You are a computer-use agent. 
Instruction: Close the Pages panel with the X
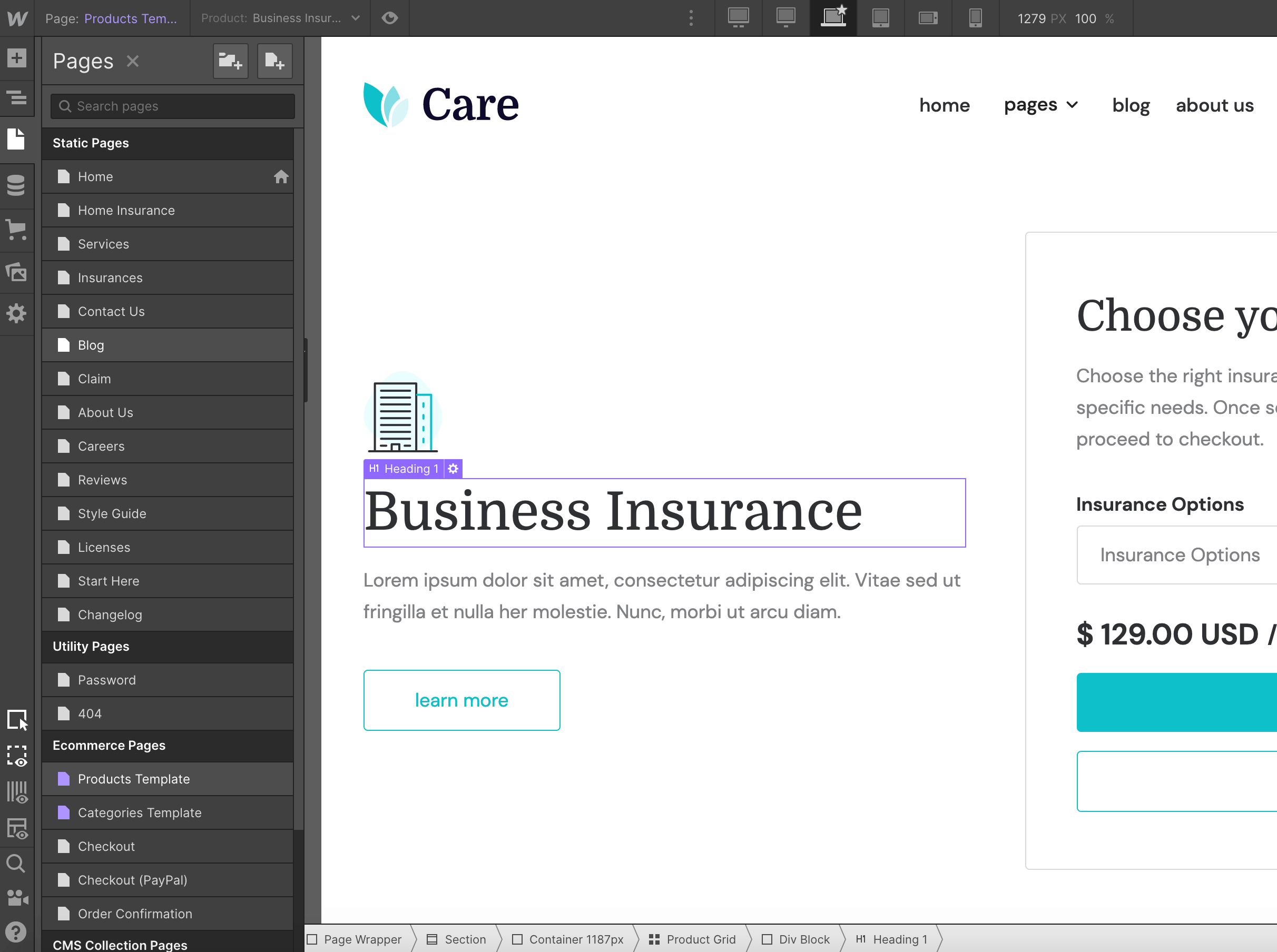click(133, 61)
